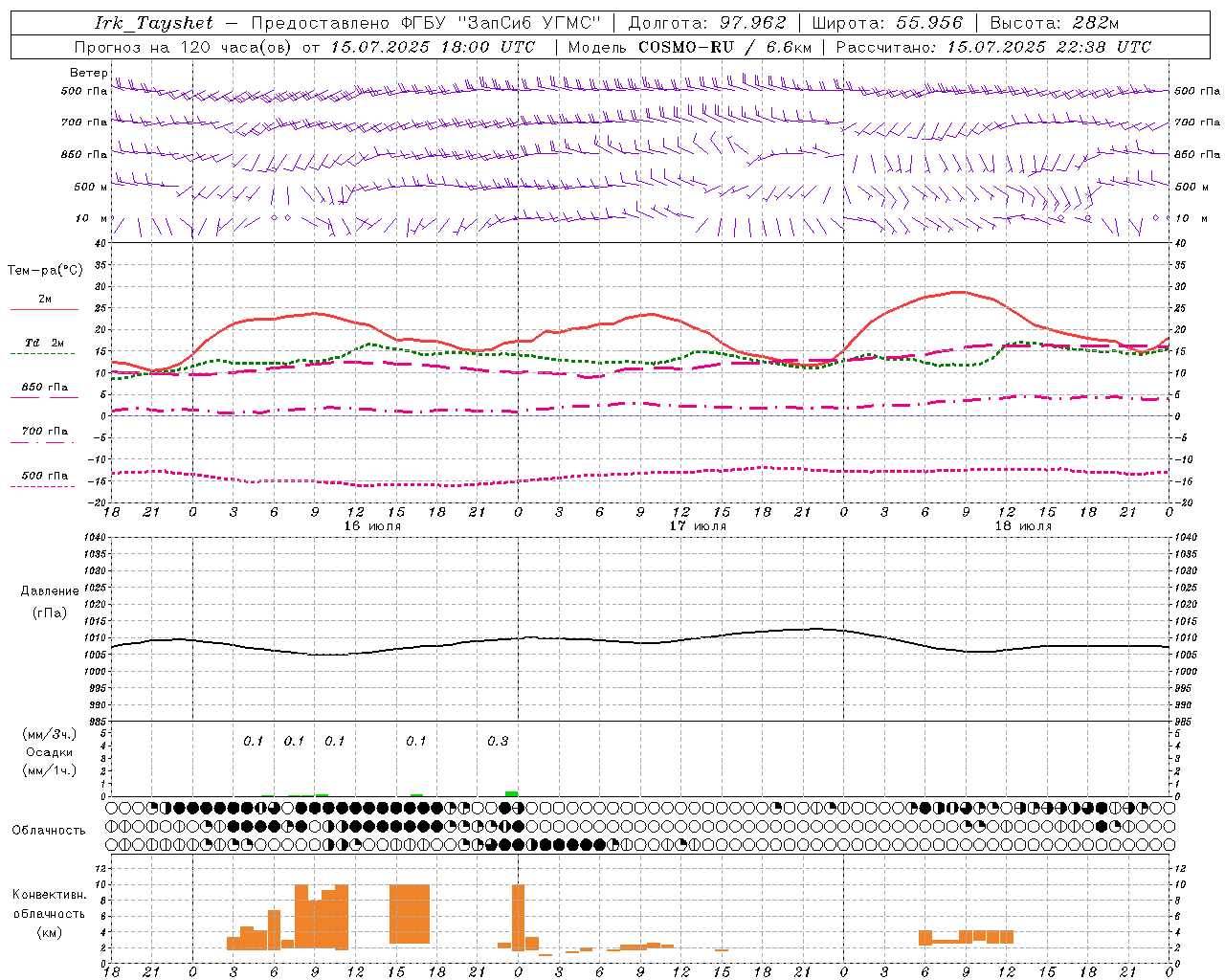Click the tallest orange convective bar at 15 hours on 16 июля

point(410,914)
